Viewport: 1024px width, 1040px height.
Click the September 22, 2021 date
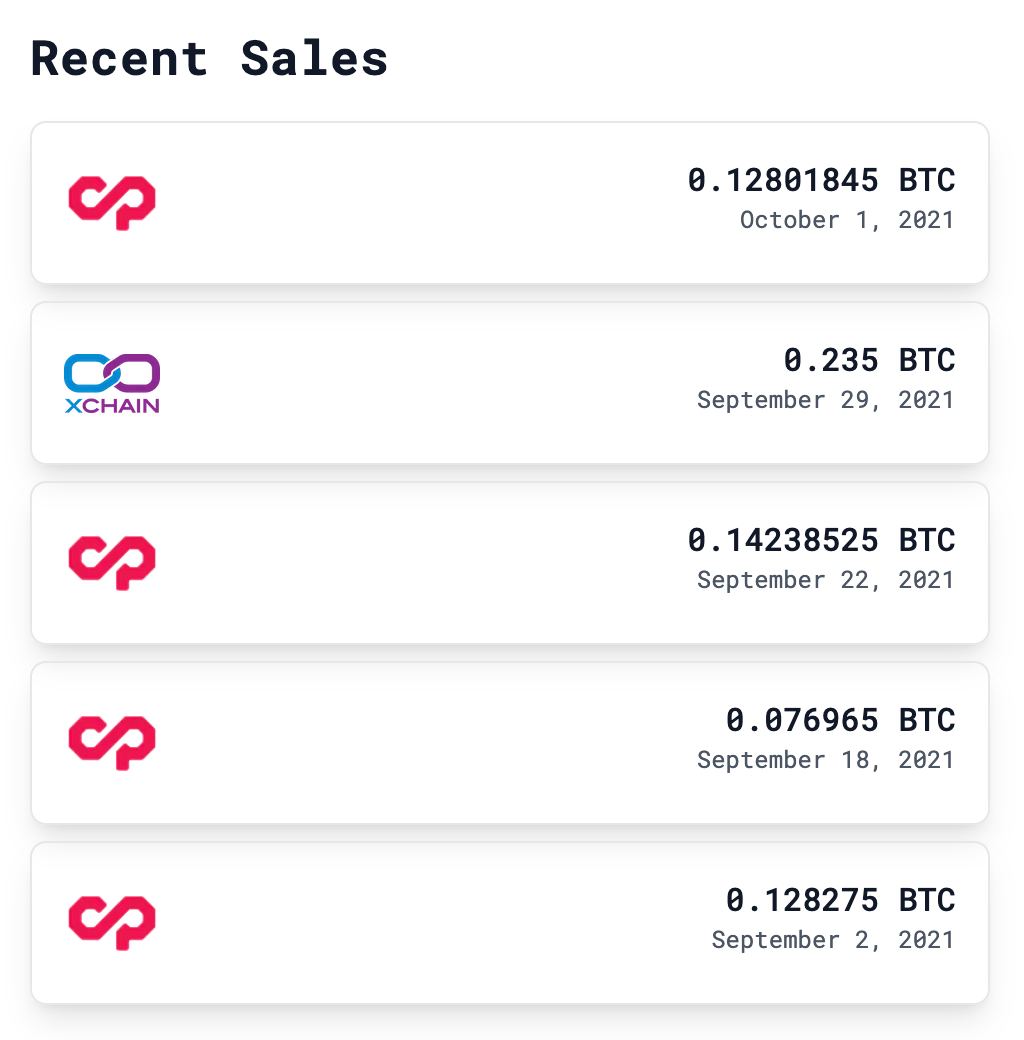826,580
